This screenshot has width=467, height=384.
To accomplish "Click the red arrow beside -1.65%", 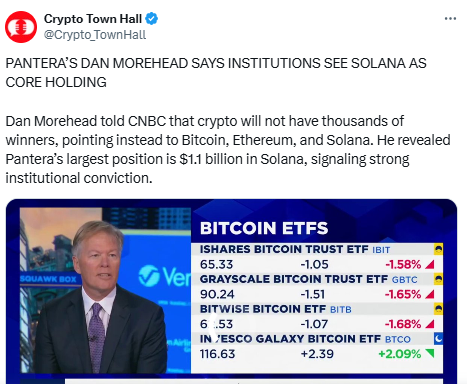I will (430, 294).
